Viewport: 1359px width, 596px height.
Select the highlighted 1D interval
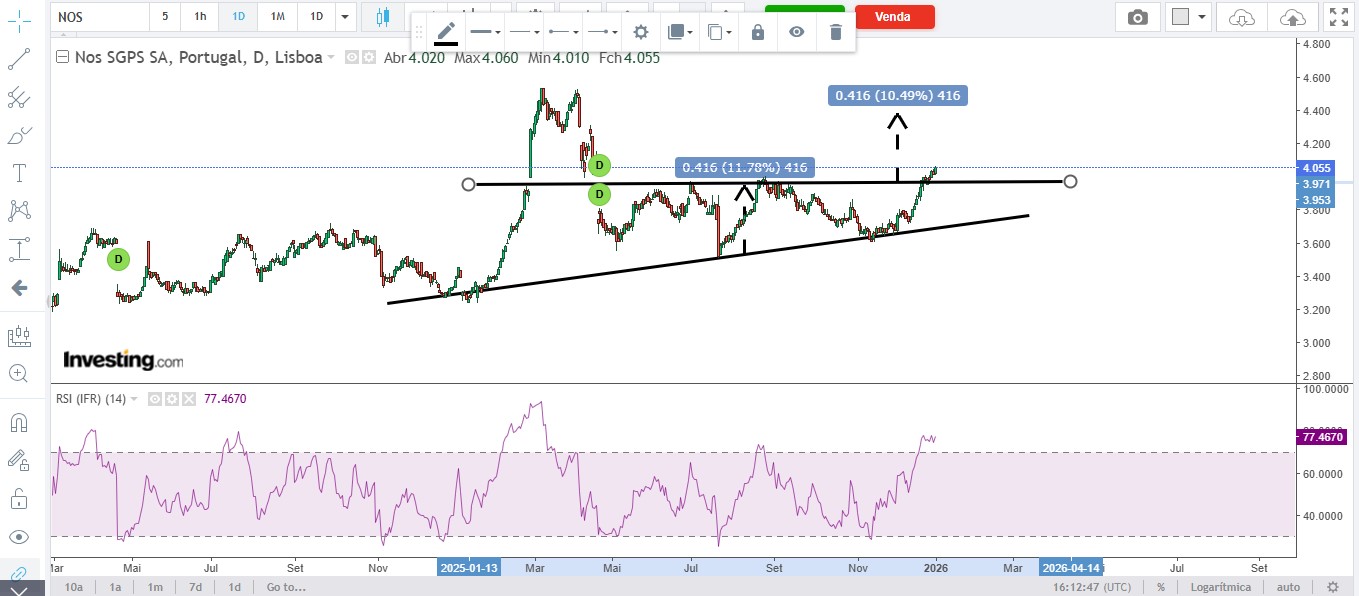click(x=238, y=17)
